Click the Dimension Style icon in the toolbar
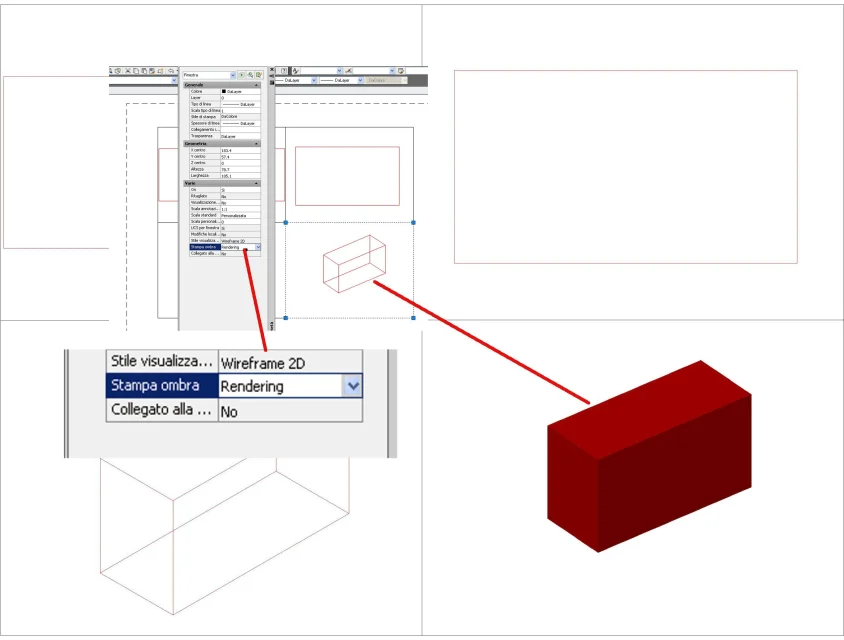Screen dimensions: 844x640 [x=348, y=71]
